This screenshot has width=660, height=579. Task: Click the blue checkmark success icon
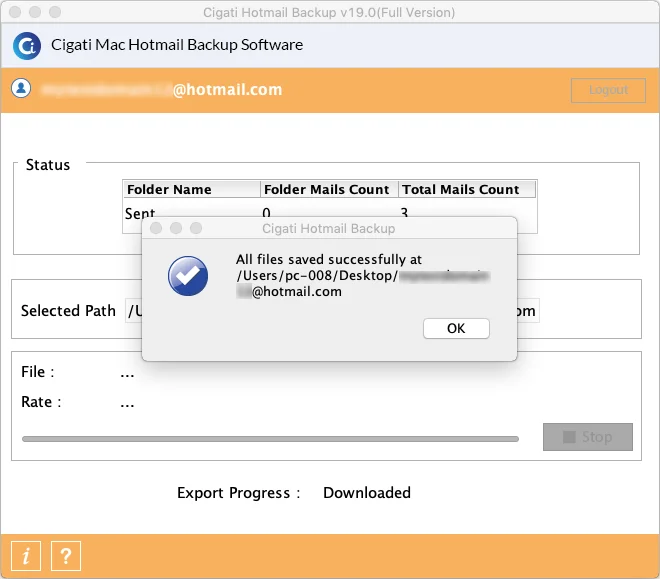pyautogui.click(x=188, y=276)
